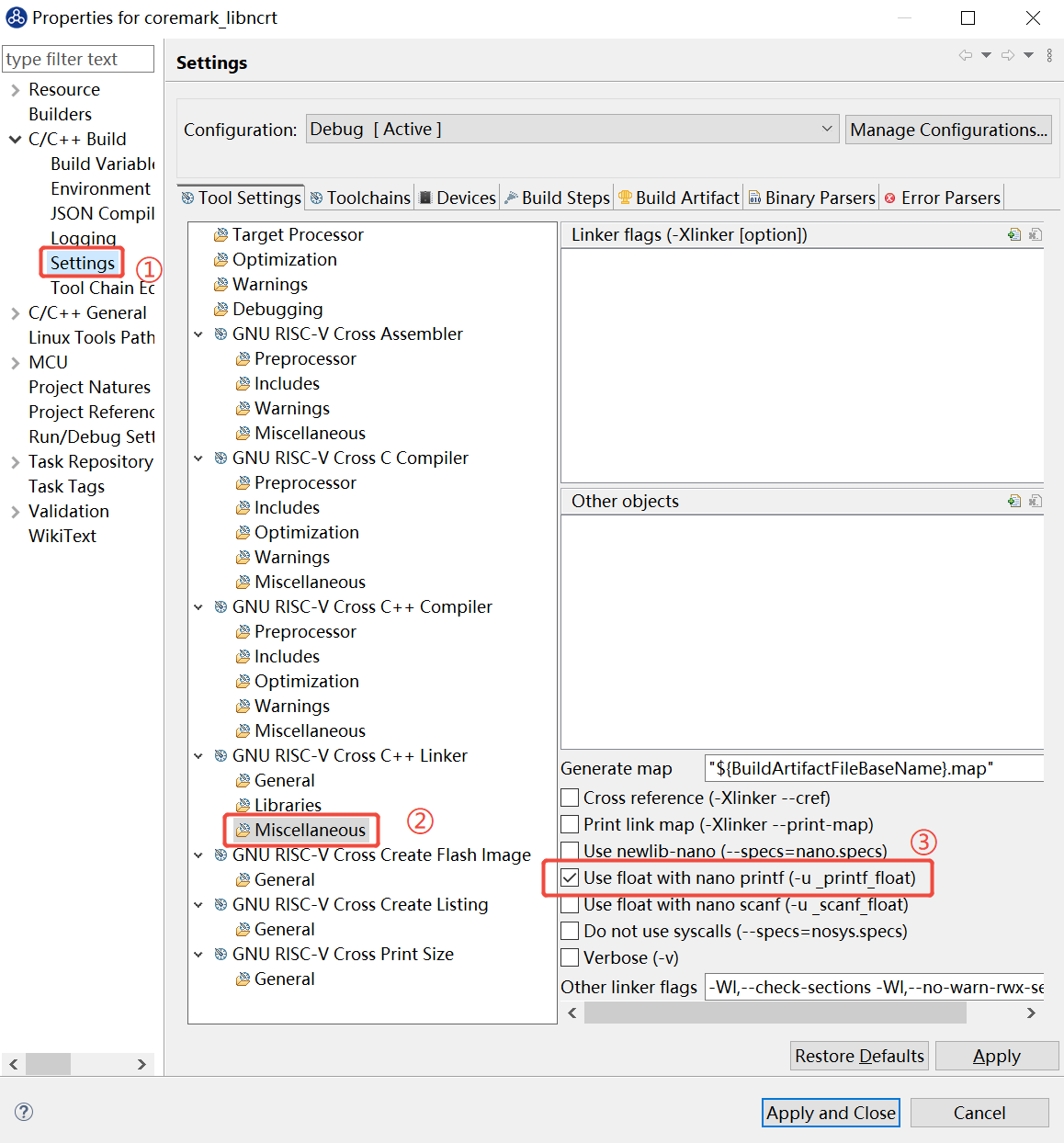Enable Use newlib-nano checkbox

[570, 851]
